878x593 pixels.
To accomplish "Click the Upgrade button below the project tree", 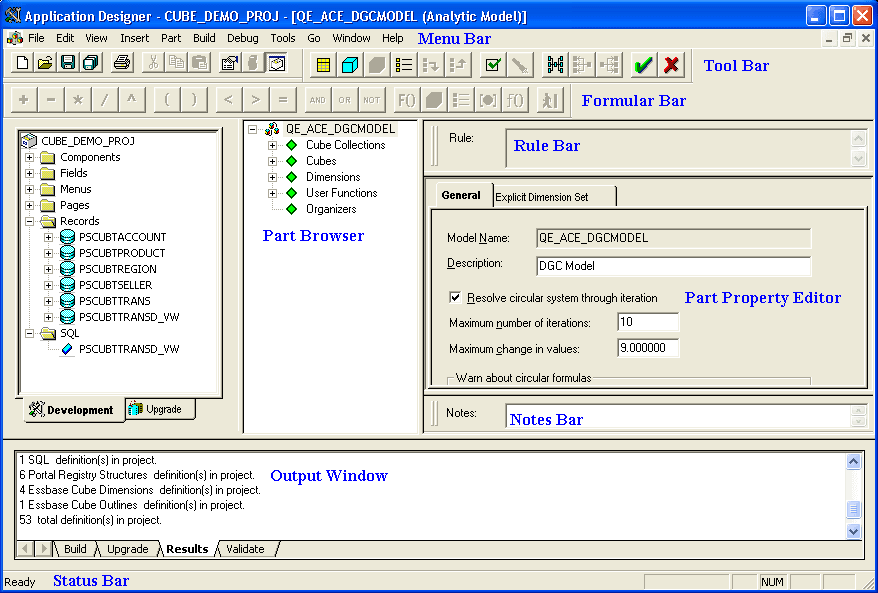I will click(x=158, y=409).
